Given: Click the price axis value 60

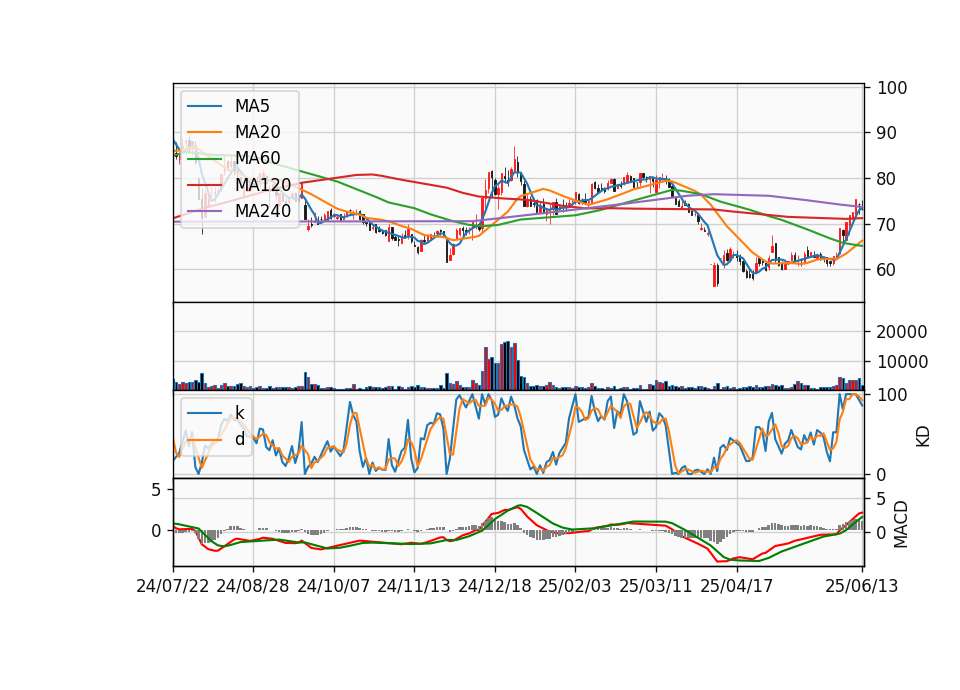Looking at the screenshot, I should [887, 270].
